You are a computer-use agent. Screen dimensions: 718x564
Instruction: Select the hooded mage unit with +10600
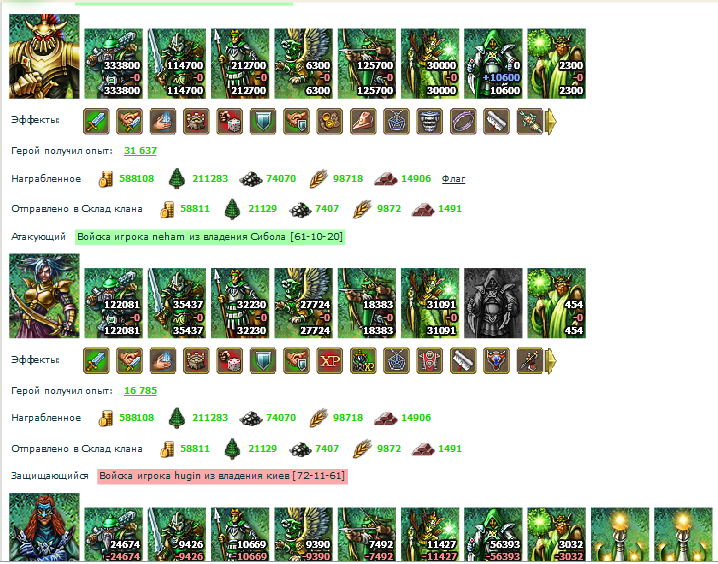click(x=493, y=64)
